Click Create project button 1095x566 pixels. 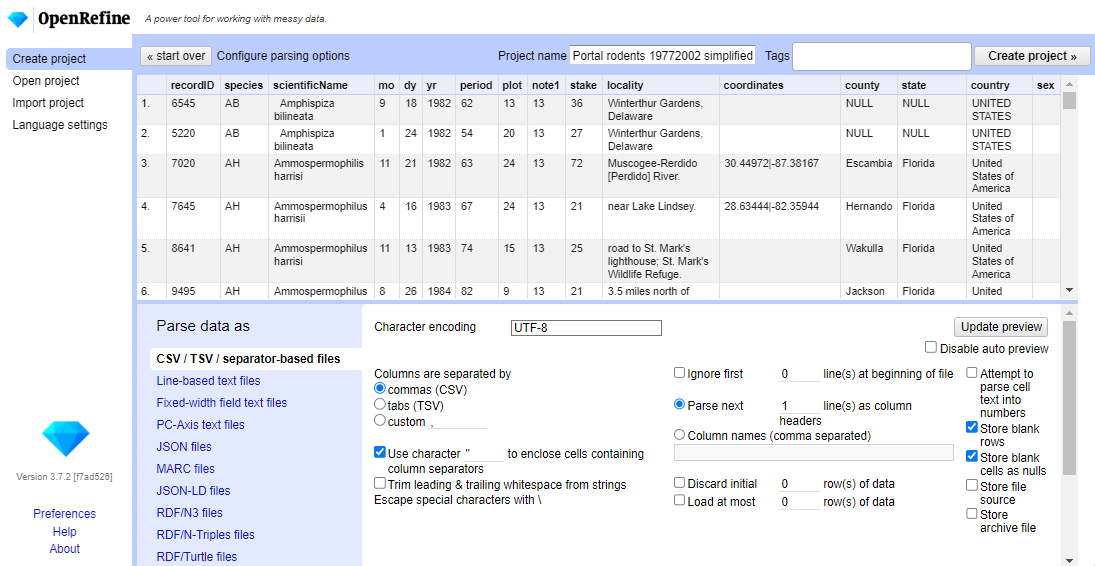(x=1032, y=56)
